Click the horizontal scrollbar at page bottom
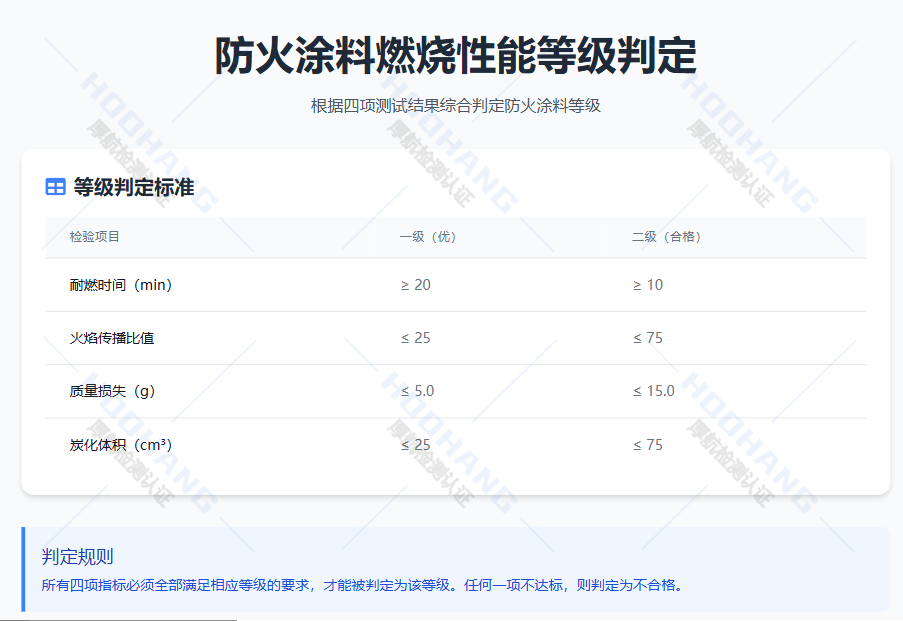This screenshot has height=621, width=903. click(x=118, y=619)
